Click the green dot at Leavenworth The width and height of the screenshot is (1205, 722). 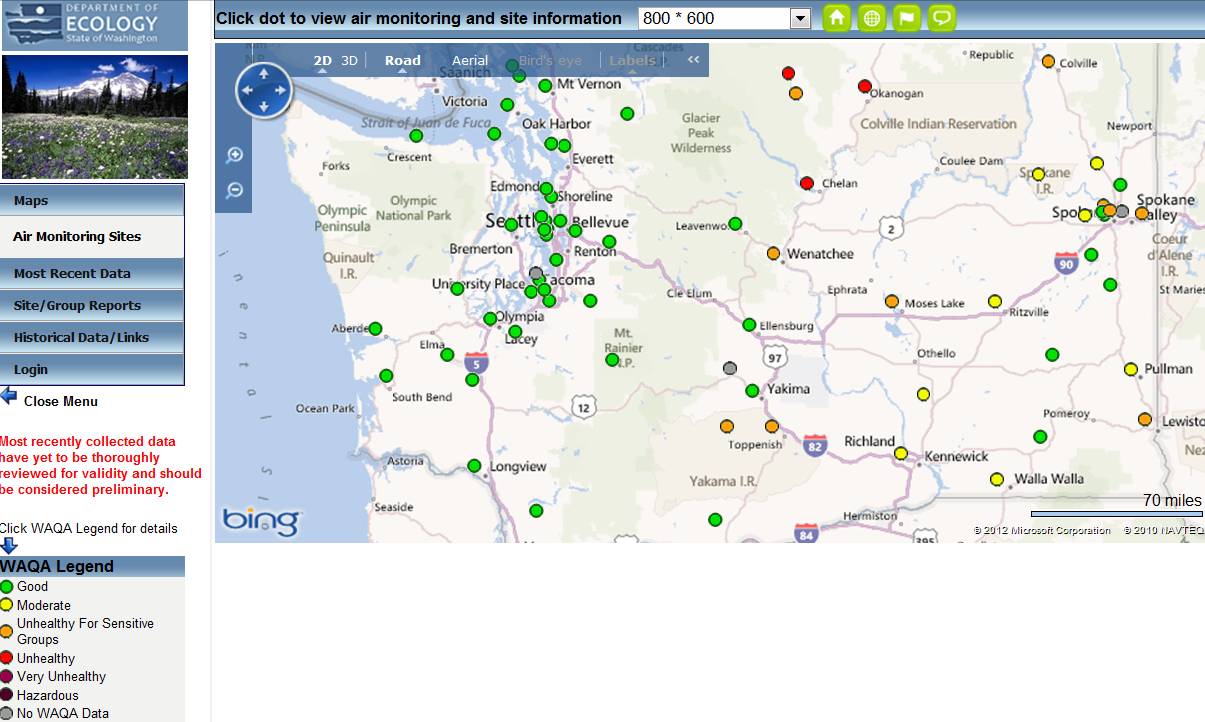[735, 224]
